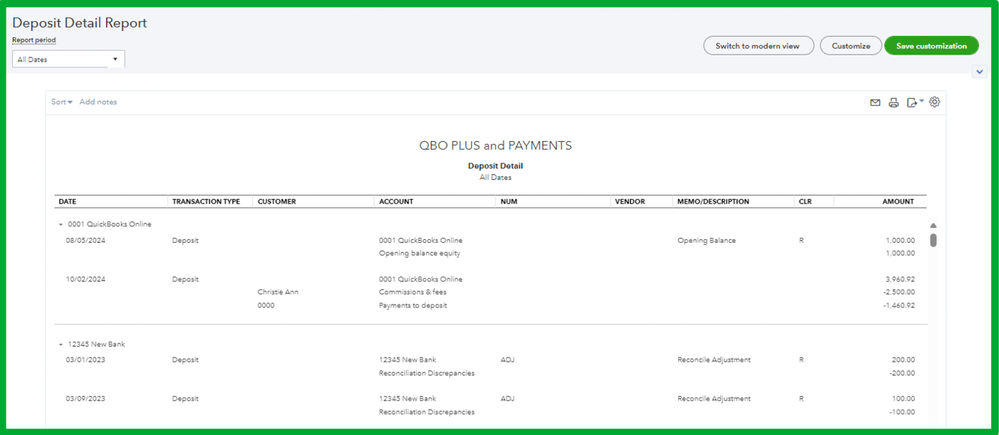Click Save customization button
This screenshot has height=435, width=999.
(931, 46)
